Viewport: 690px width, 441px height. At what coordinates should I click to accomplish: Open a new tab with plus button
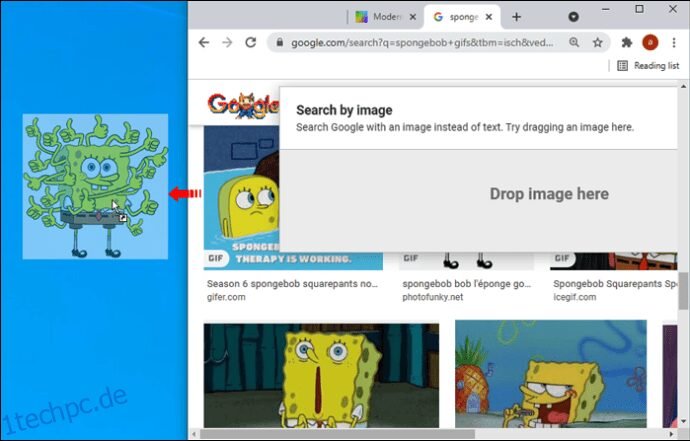517,17
